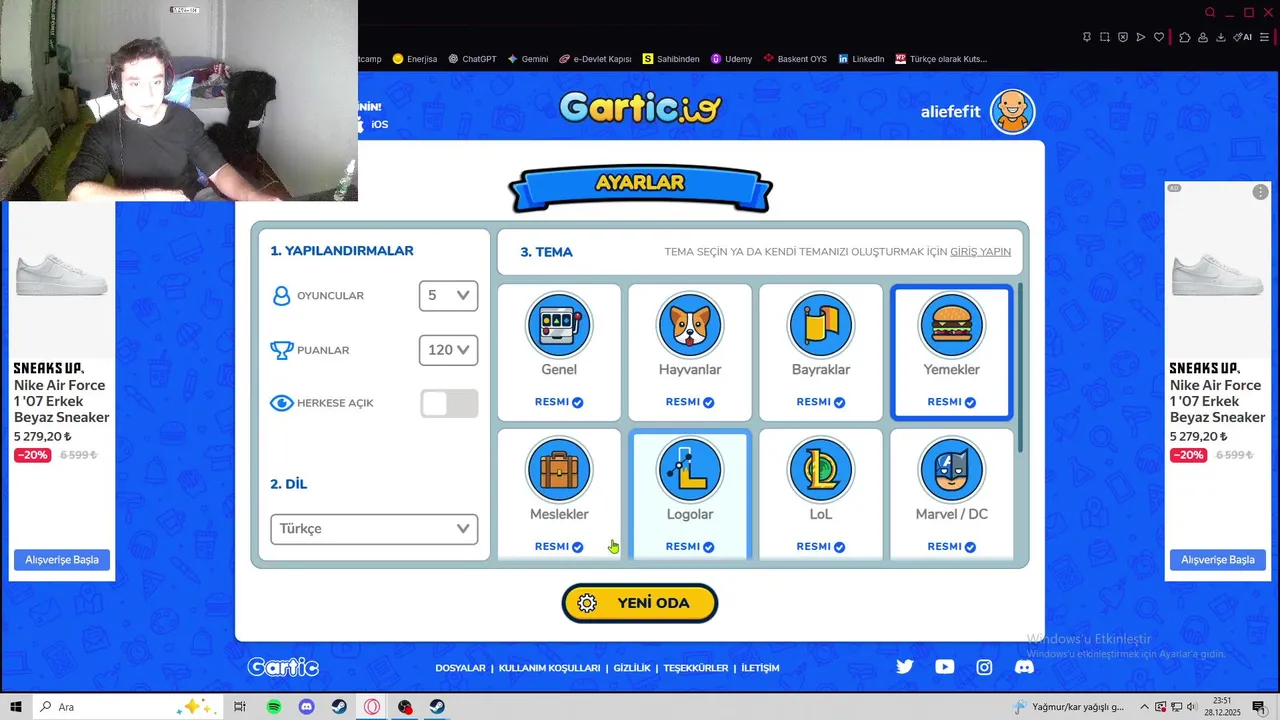The width and height of the screenshot is (1280, 720).
Task: Click the browser heart bookmark icon
Action: (1159, 37)
